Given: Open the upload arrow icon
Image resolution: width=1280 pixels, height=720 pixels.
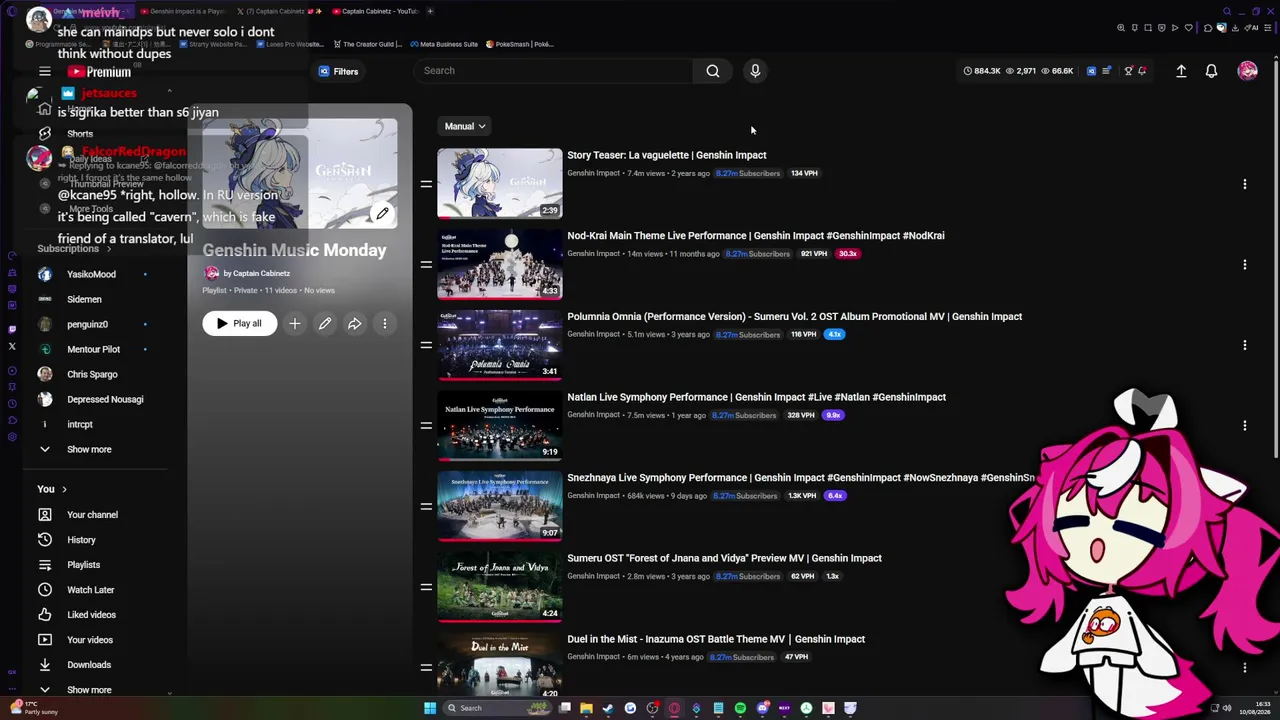Looking at the screenshot, I should click(1181, 71).
